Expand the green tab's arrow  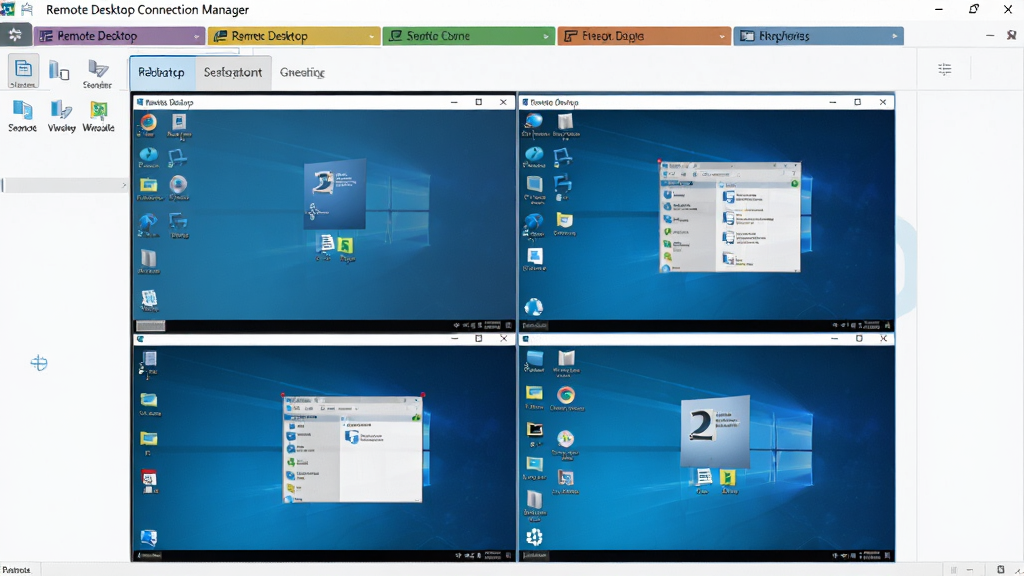546,37
